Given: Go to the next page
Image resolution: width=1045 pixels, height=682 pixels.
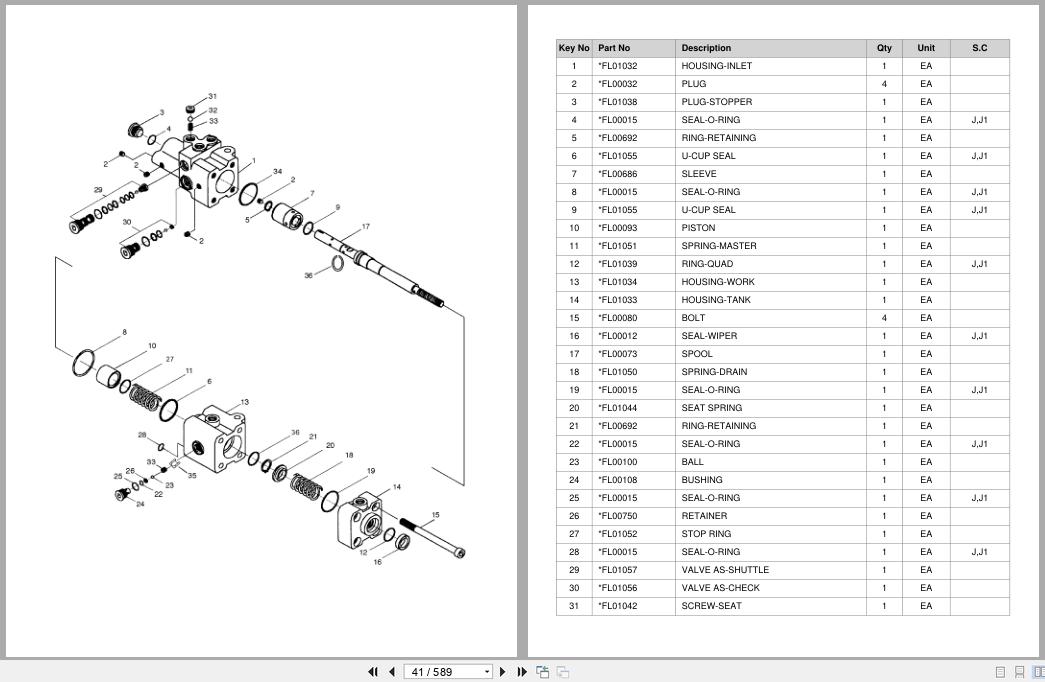Looking at the screenshot, I should tap(503, 672).
